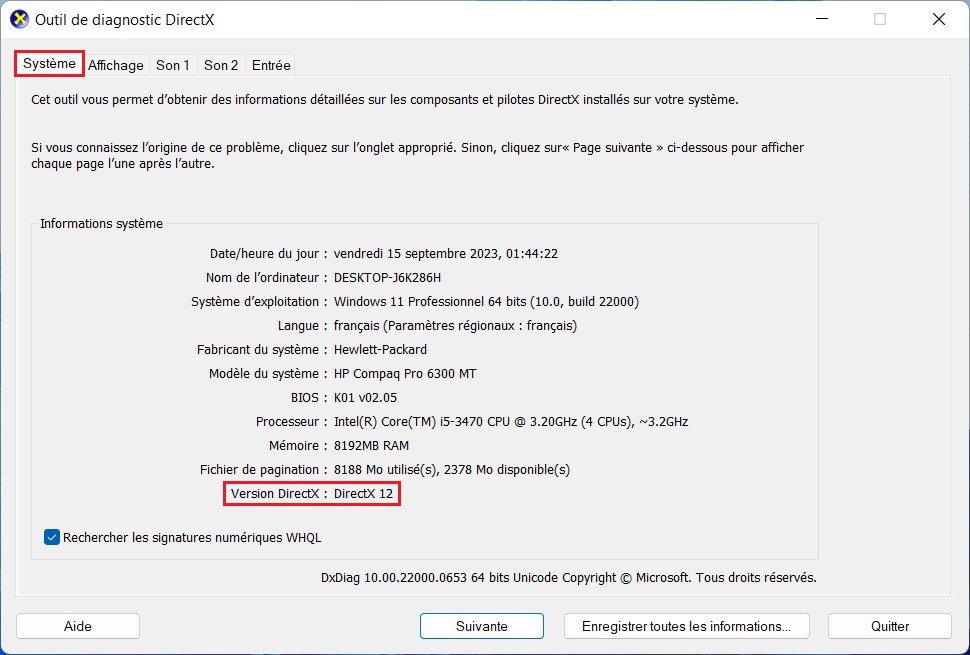Click the Informations système group label

pyautogui.click(x=101, y=224)
